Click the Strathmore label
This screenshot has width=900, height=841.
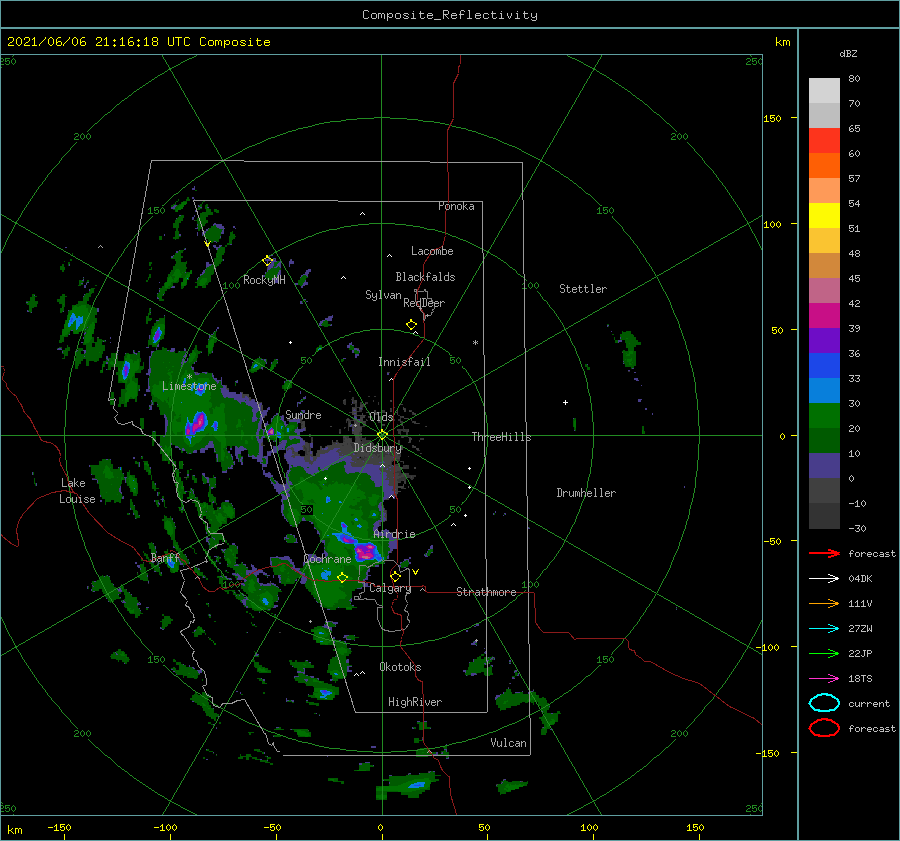pyautogui.click(x=486, y=592)
